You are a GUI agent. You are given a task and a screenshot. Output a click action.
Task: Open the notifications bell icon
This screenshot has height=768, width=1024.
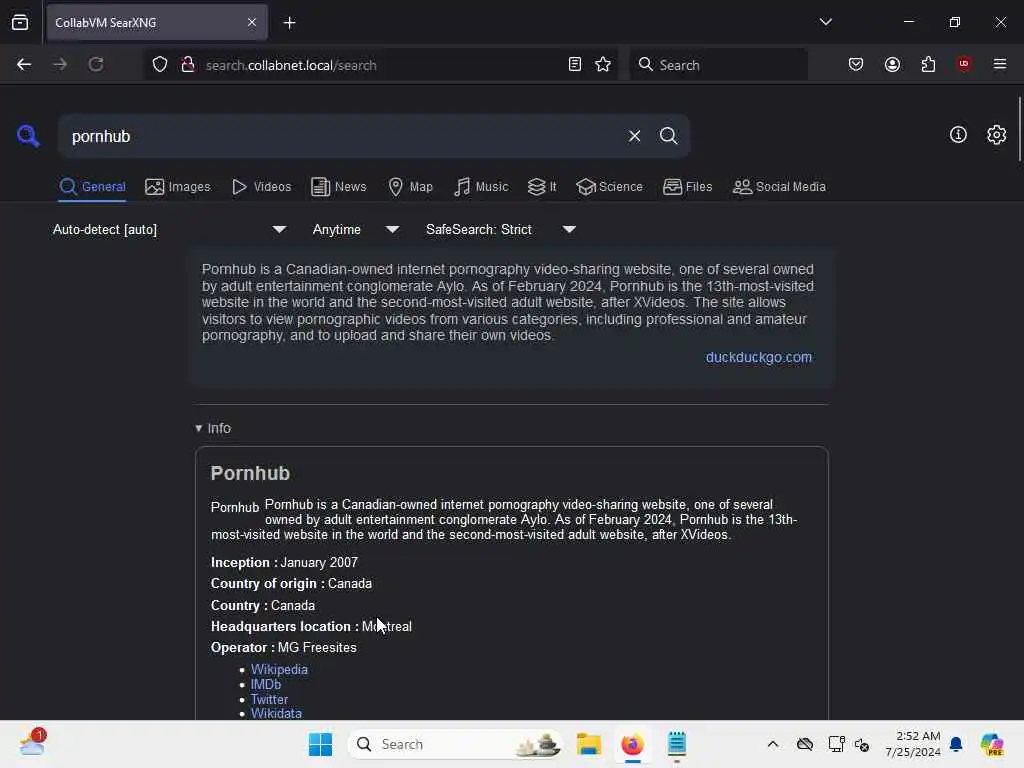pyautogui.click(x=956, y=744)
